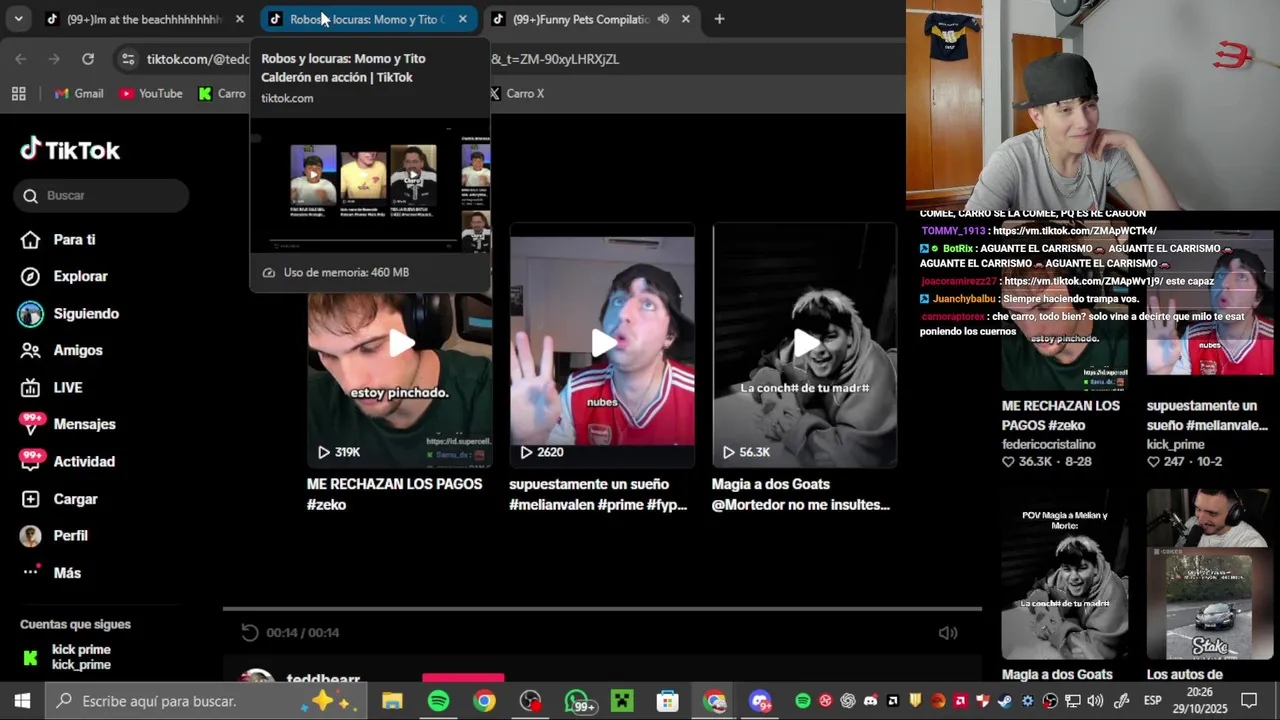Play the 'Magia a dos Goats' video thumbnail
This screenshot has height=720, width=1280.
805,345
